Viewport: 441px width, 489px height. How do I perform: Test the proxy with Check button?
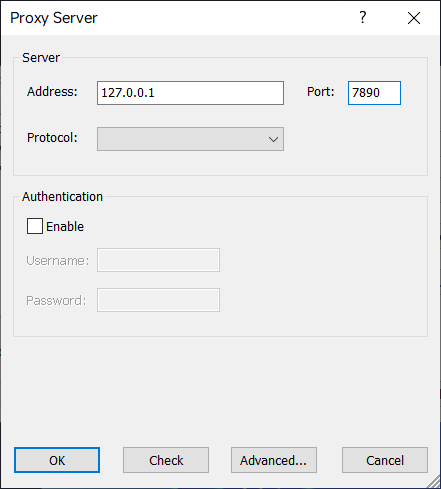point(166,460)
